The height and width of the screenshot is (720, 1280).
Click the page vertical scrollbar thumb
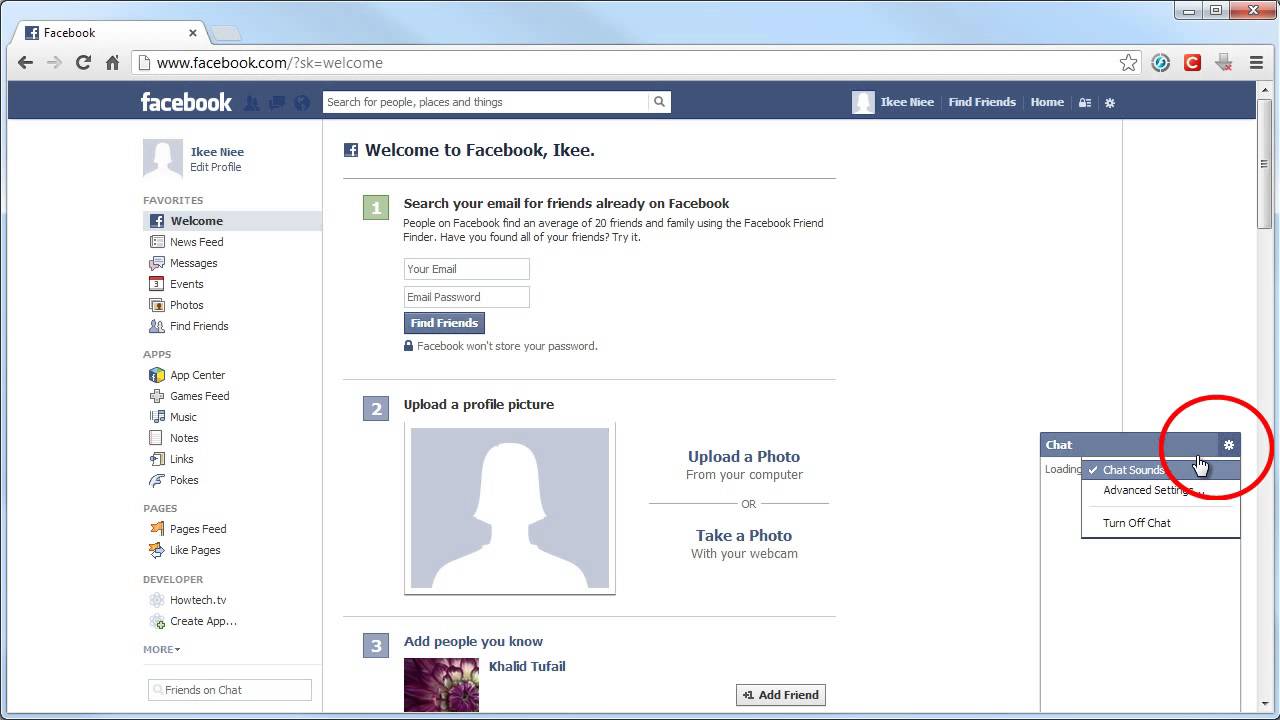pyautogui.click(x=1265, y=163)
